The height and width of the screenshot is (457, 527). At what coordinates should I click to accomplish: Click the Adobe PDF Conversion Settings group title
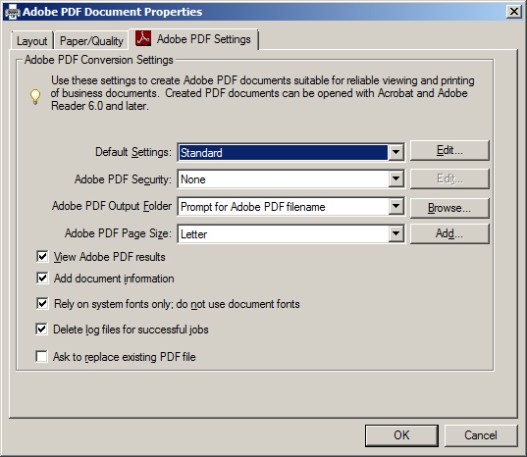click(99, 60)
